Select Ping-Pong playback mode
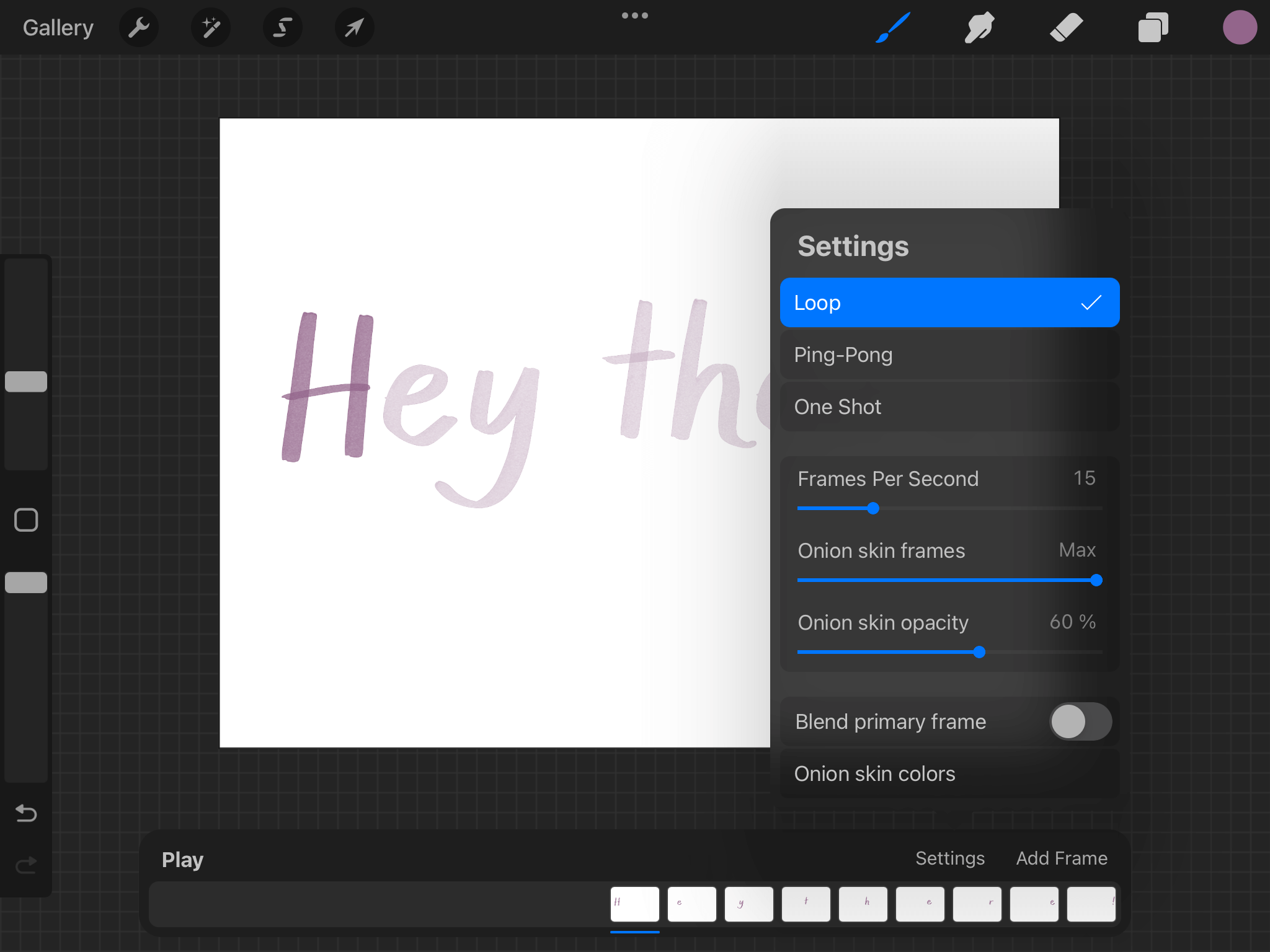The width and height of the screenshot is (1270, 952). 949,355
